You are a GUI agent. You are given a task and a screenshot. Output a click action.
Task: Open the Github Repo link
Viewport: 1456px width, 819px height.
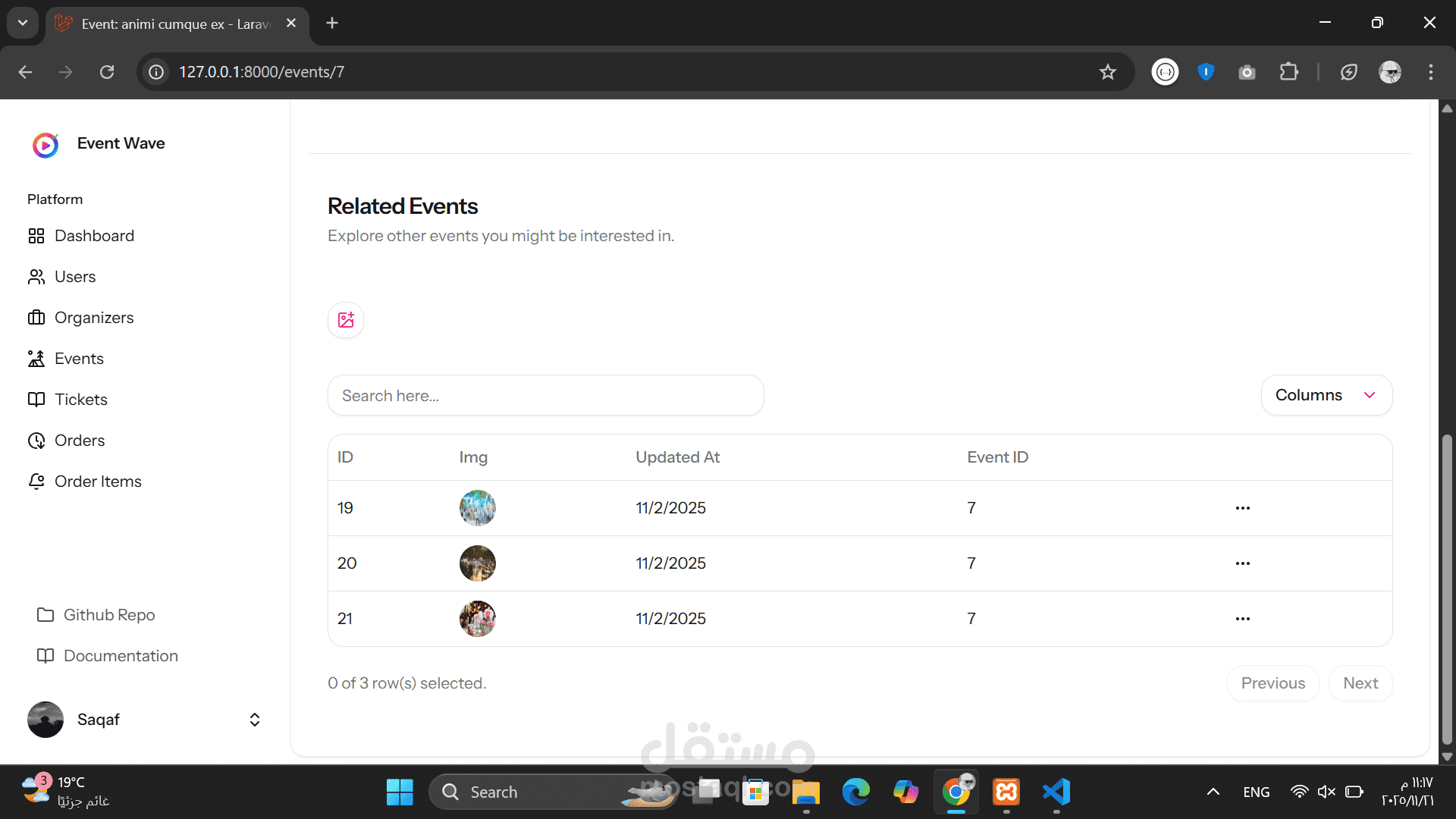(108, 615)
